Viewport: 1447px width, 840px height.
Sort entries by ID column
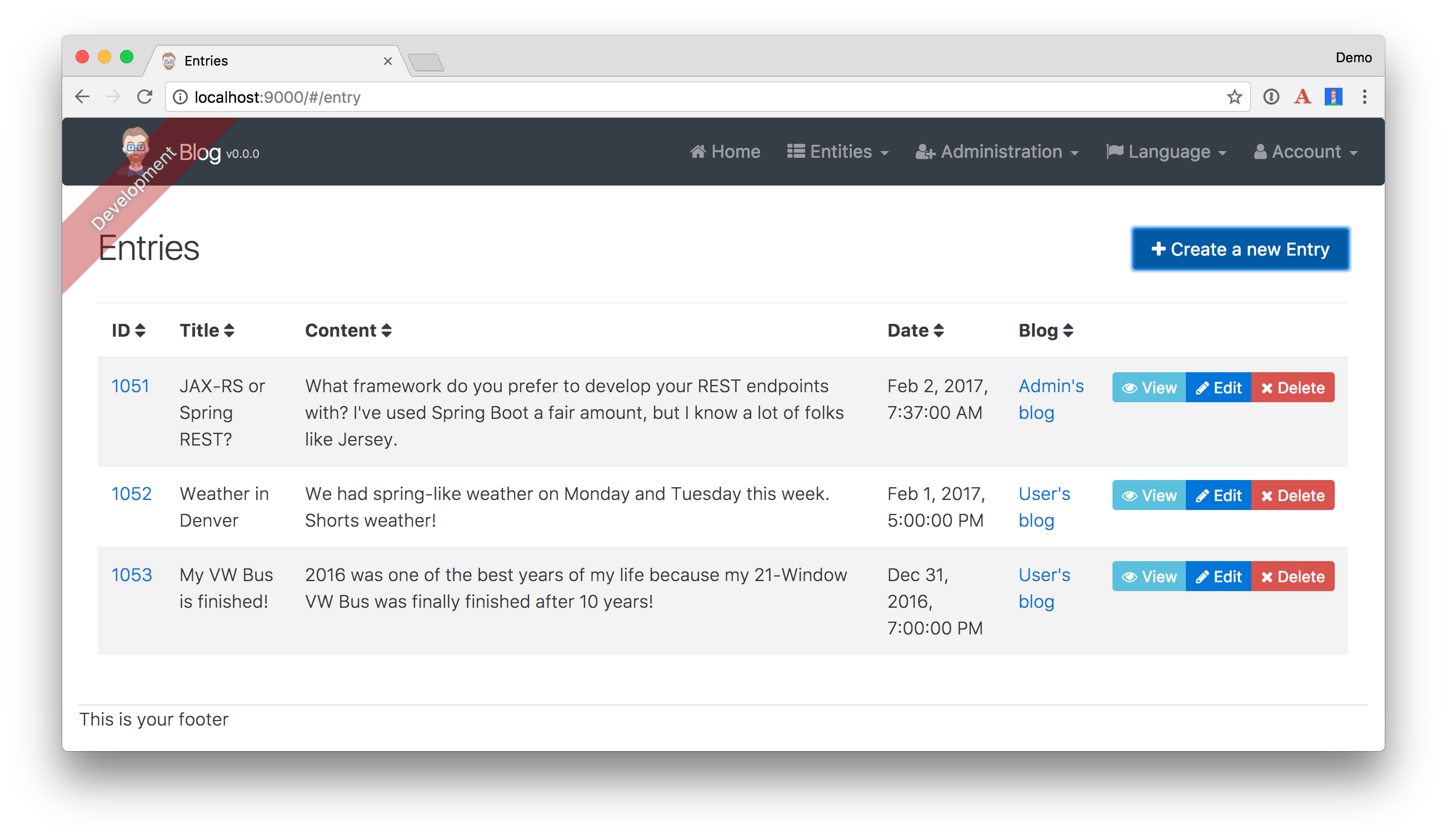[128, 330]
